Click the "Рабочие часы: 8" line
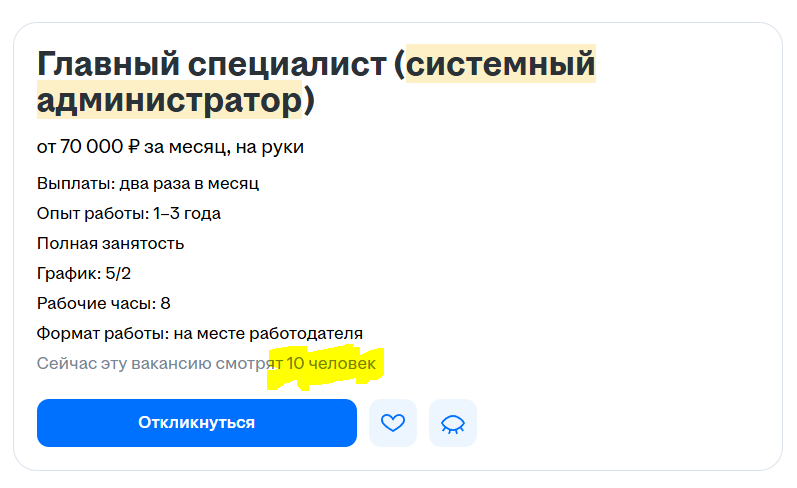Screen dimensions: 797x488 (x=103, y=303)
